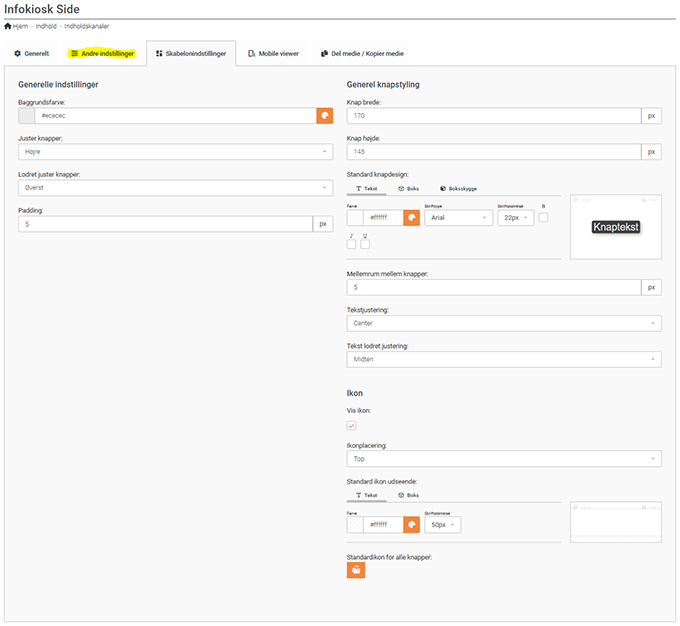Open the Boksskygge sub-tab in knapdesign

click(460, 188)
